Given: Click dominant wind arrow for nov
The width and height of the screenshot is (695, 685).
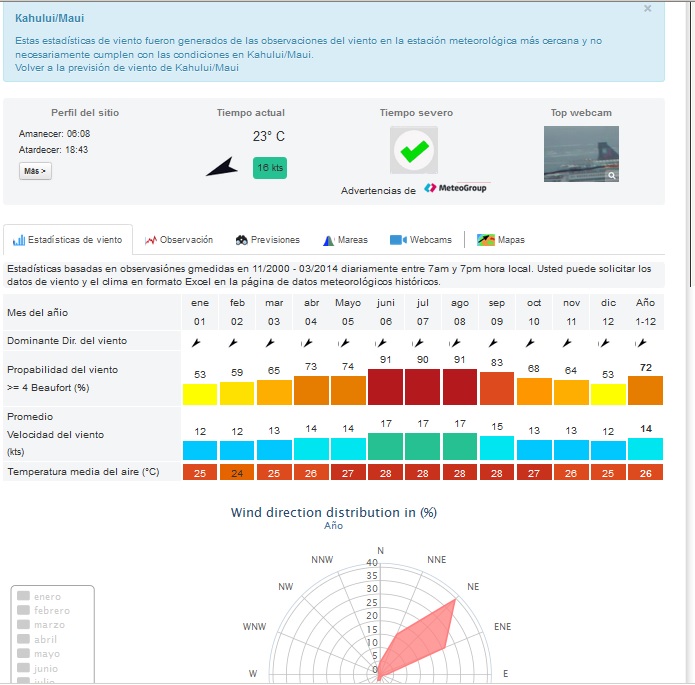Looking at the screenshot, I should click(x=567, y=343).
